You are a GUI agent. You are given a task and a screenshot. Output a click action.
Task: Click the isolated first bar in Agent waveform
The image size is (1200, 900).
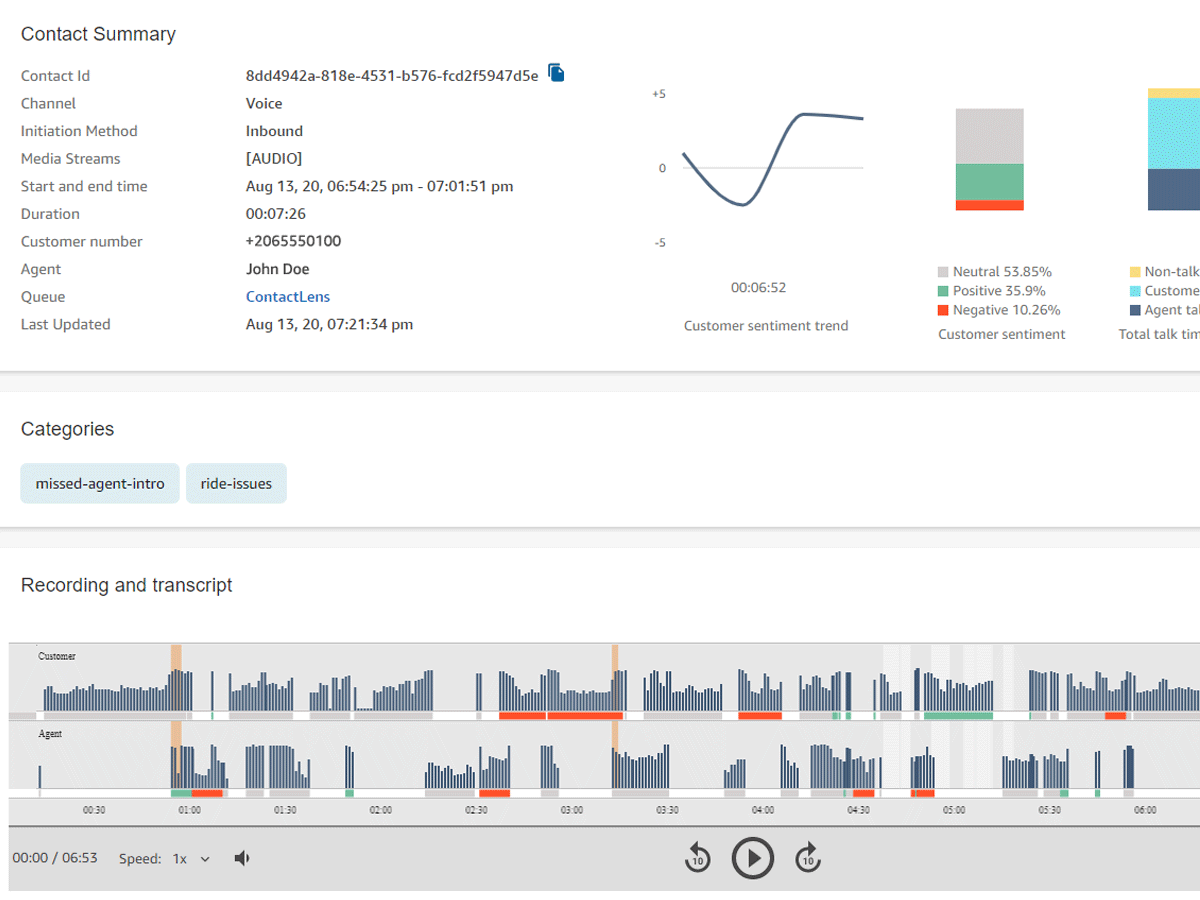[x=40, y=776]
